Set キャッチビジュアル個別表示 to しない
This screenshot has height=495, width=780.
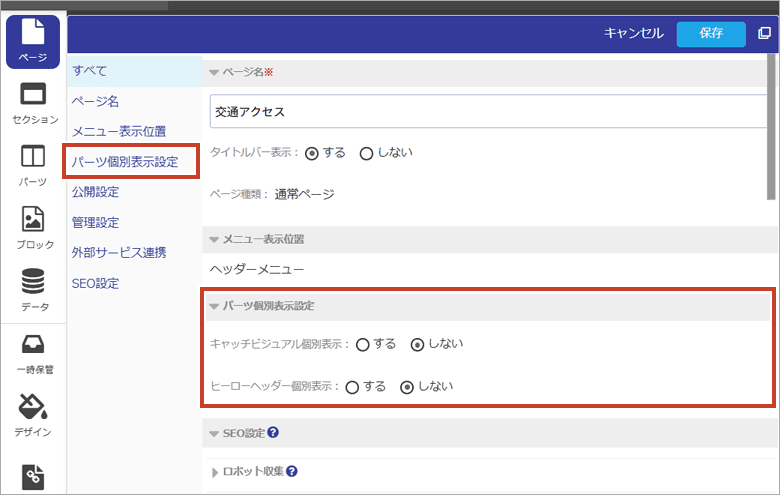(x=417, y=344)
